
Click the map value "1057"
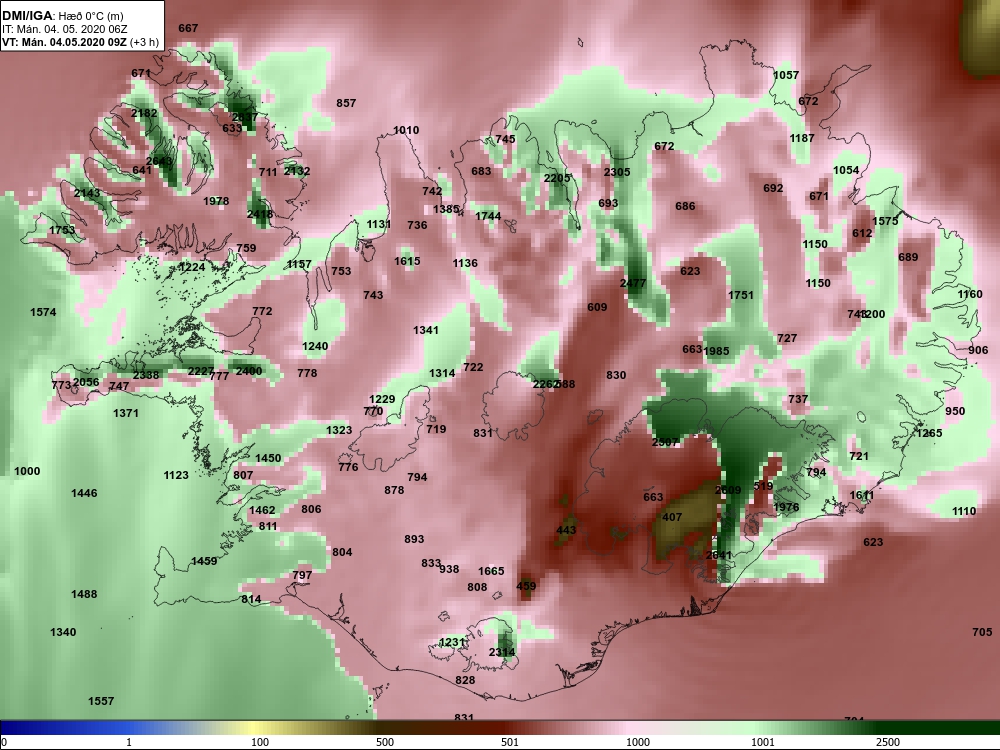tap(786, 75)
